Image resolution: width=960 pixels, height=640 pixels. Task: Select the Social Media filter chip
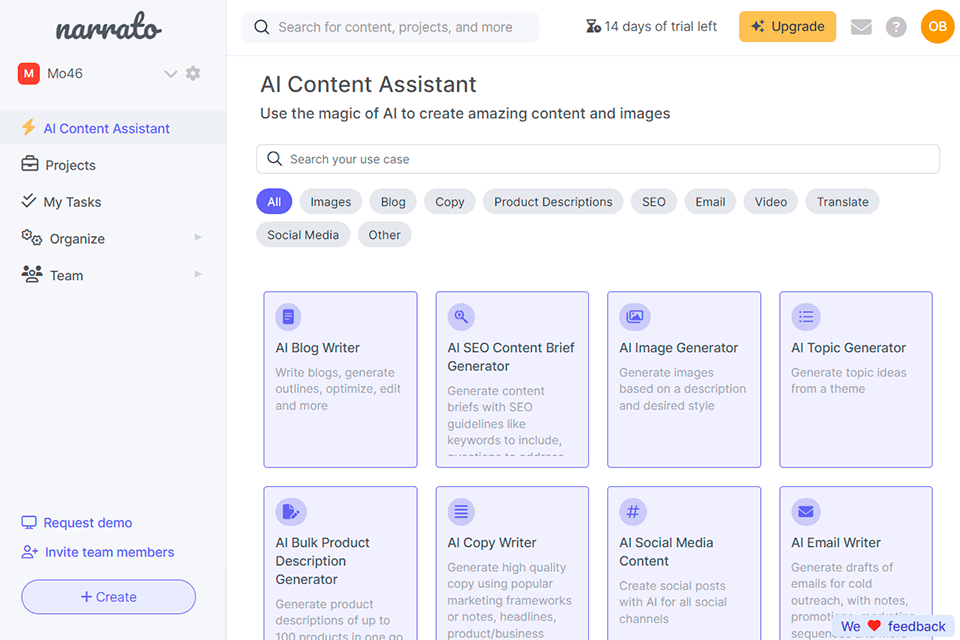[303, 235]
